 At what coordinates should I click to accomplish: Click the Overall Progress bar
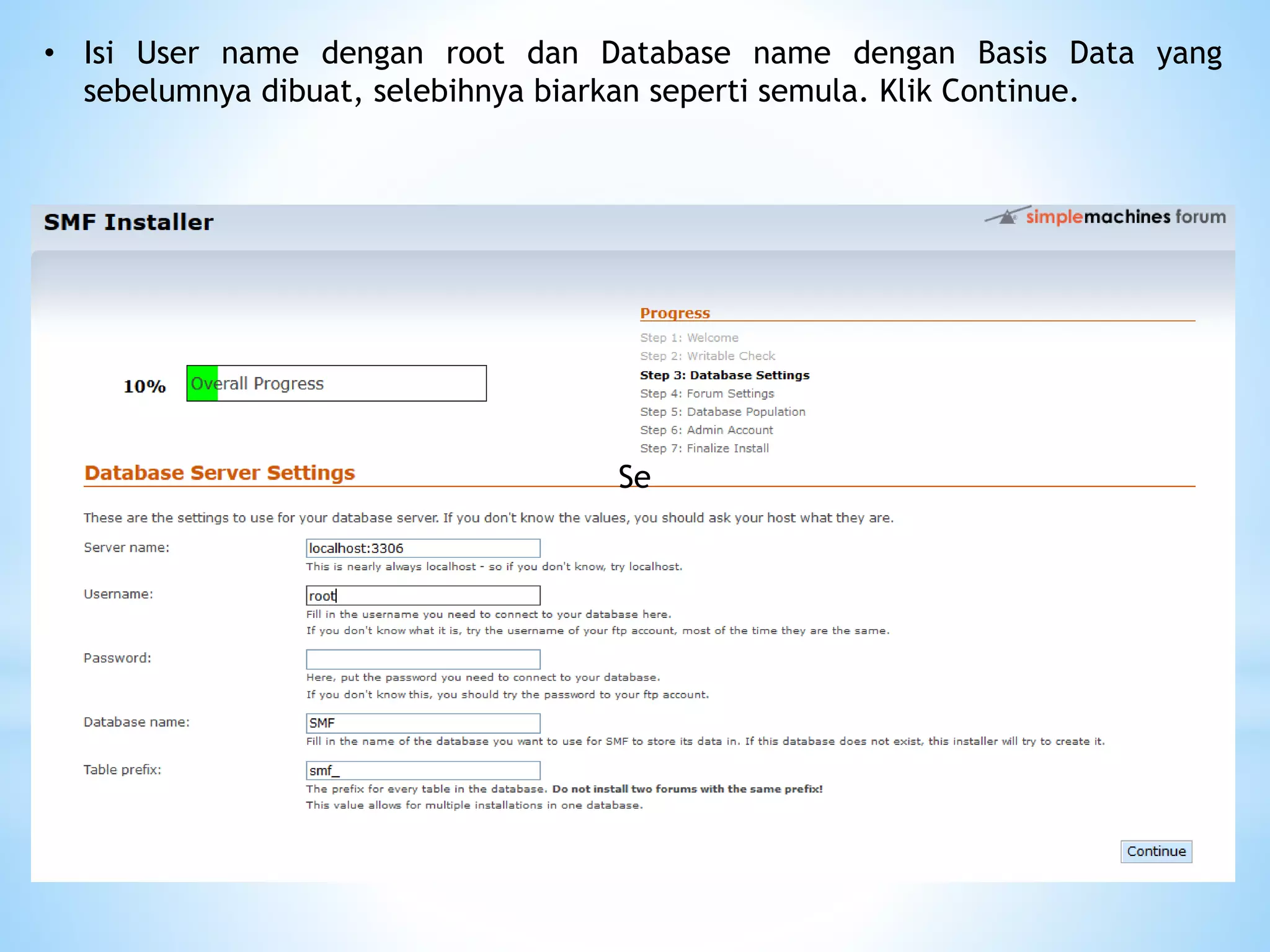coord(336,384)
